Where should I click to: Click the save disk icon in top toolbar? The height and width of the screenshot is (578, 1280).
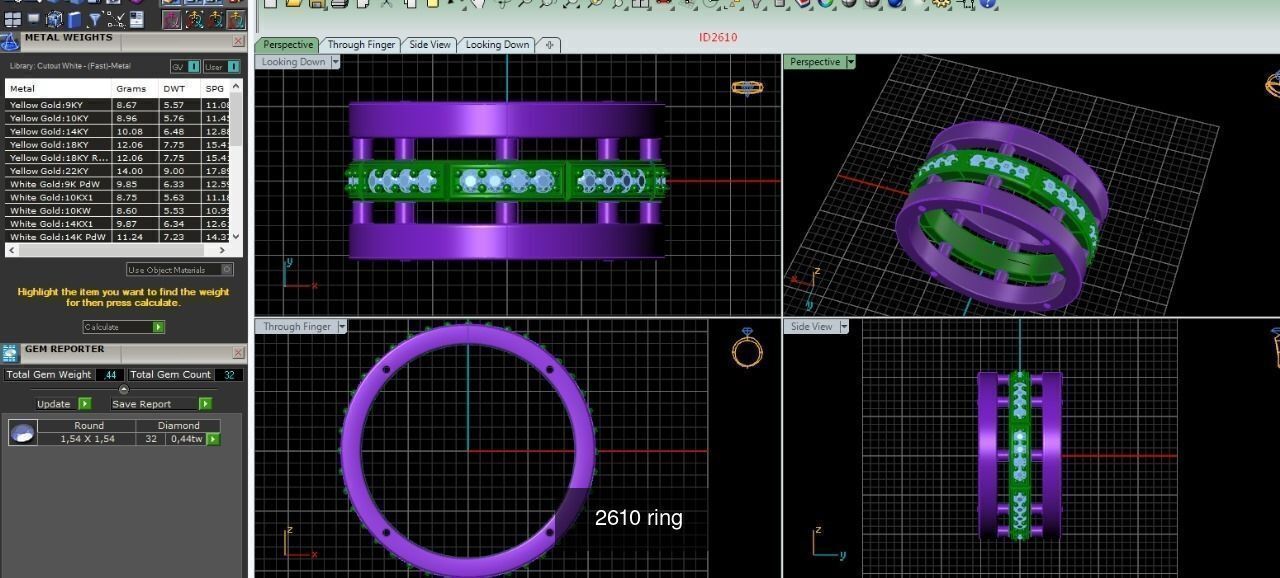(x=315, y=4)
